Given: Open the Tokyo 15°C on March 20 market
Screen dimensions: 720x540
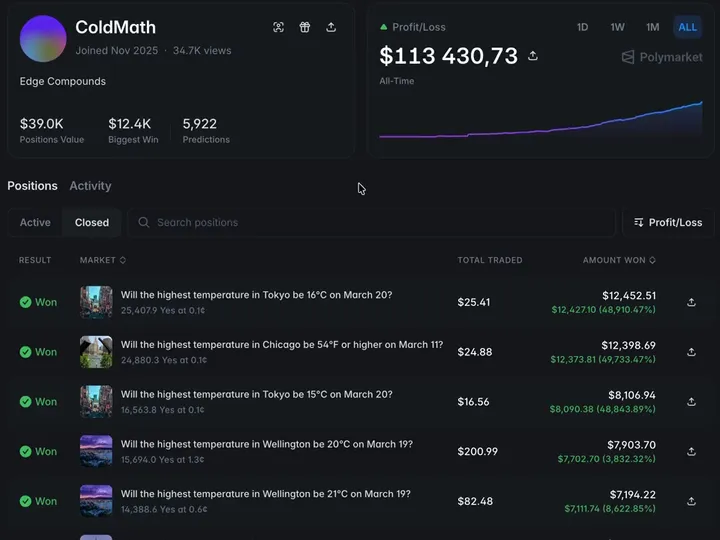Looking at the screenshot, I should (x=257, y=394).
